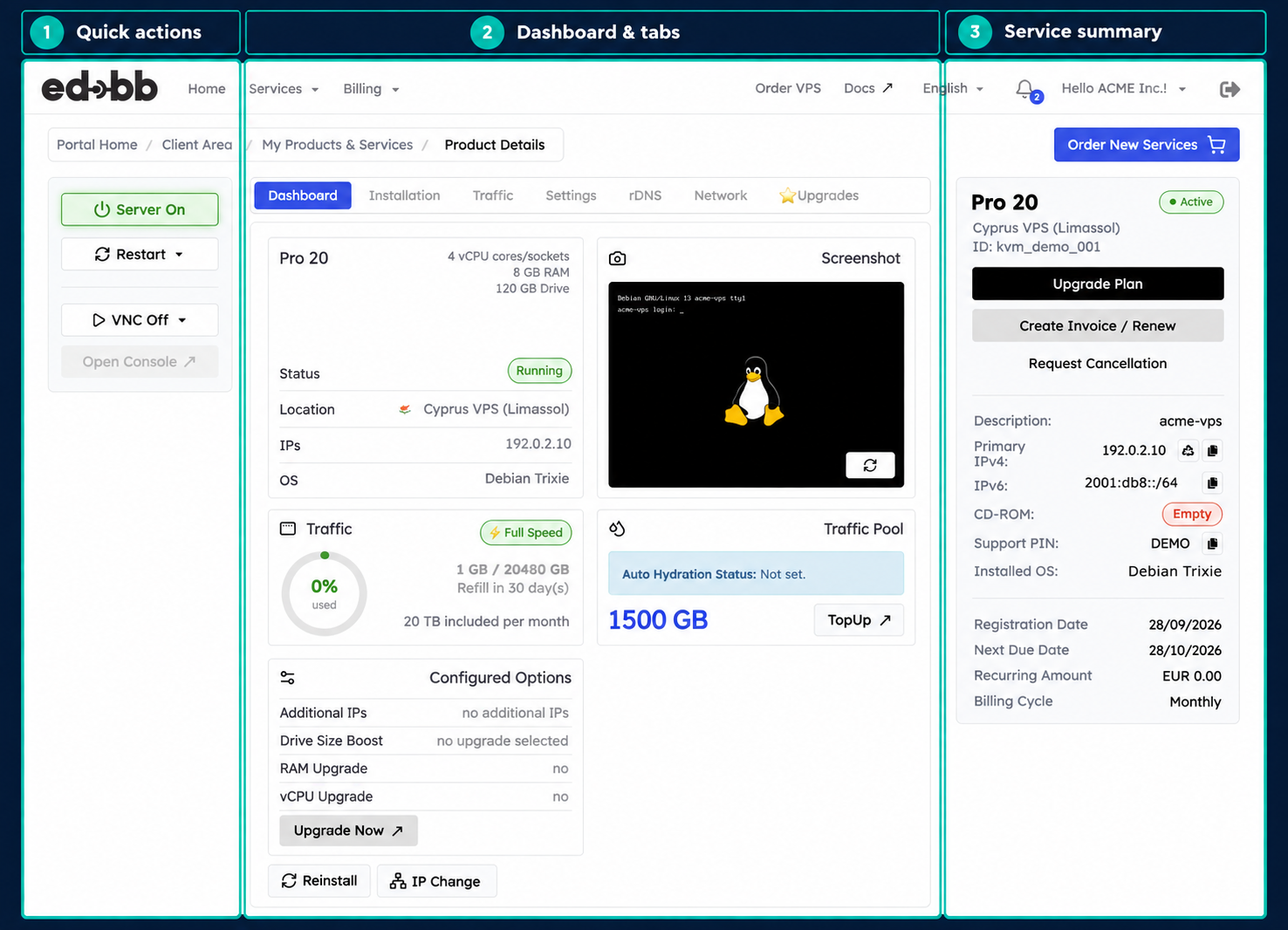
Task: Click the cart icon in Order New Services
Action: tap(1217, 145)
